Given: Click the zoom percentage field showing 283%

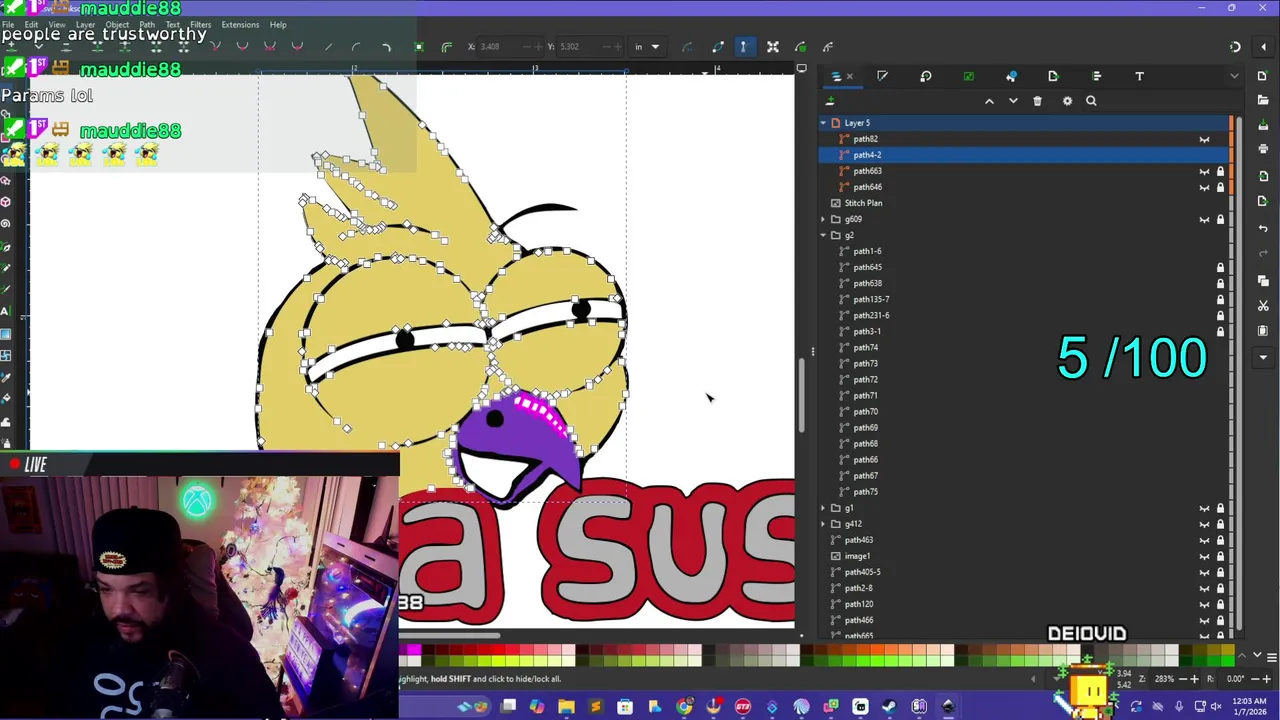Looking at the screenshot, I should point(1165,679).
